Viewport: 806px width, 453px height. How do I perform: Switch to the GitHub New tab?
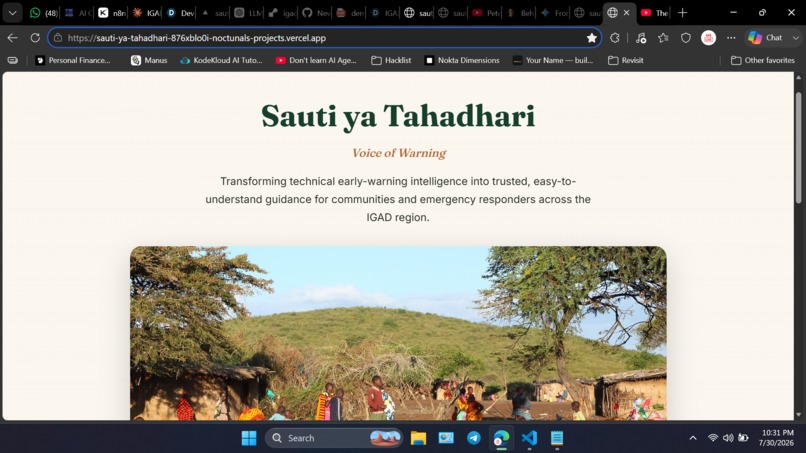(316, 13)
